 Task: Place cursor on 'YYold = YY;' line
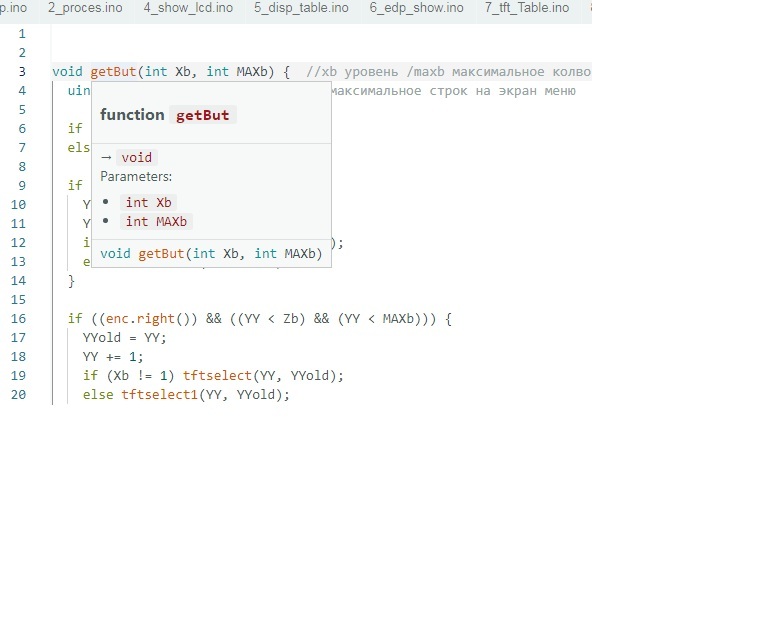pyautogui.click(x=124, y=338)
